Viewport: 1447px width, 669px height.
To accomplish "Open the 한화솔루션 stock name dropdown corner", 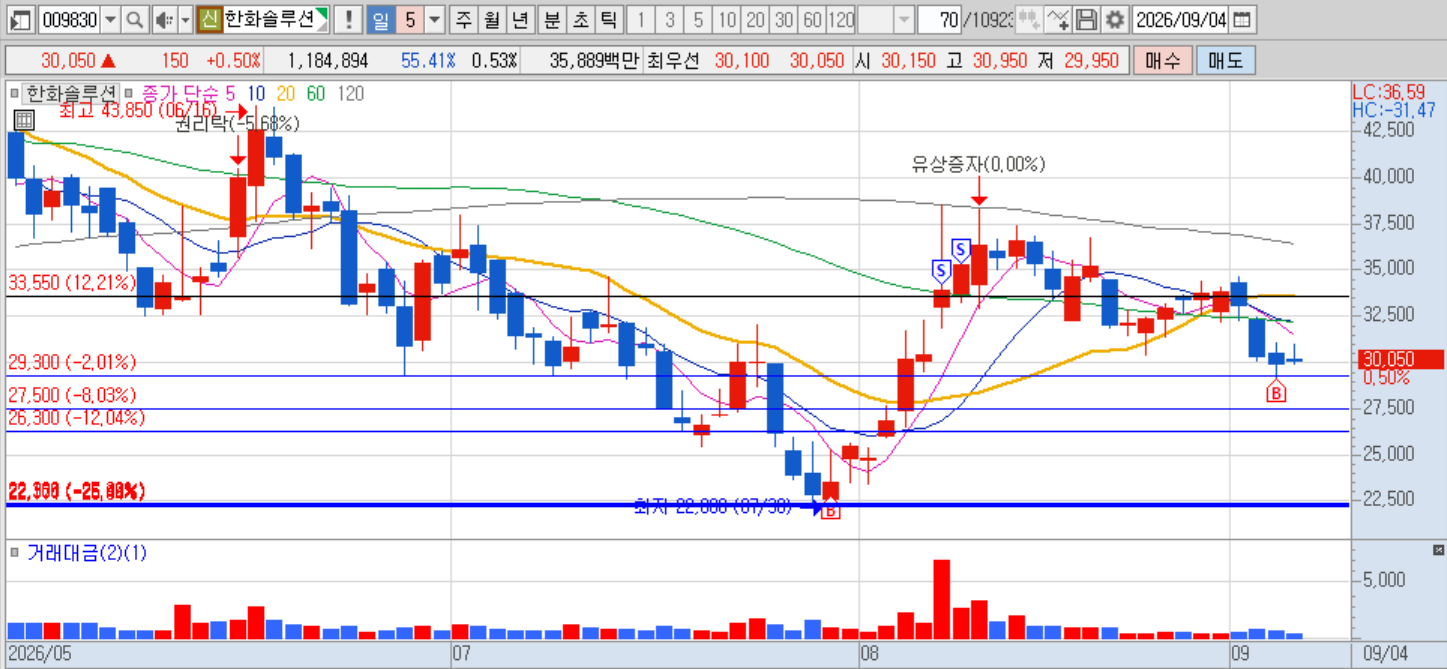I will click(x=323, y=14).
